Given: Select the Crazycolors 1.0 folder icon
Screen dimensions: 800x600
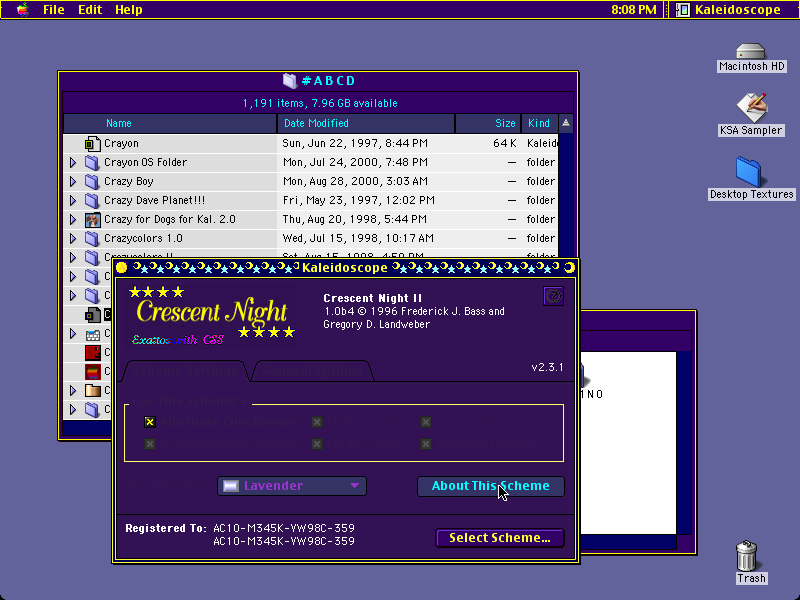Looking at the screenshot, I should tap(92, 239).
